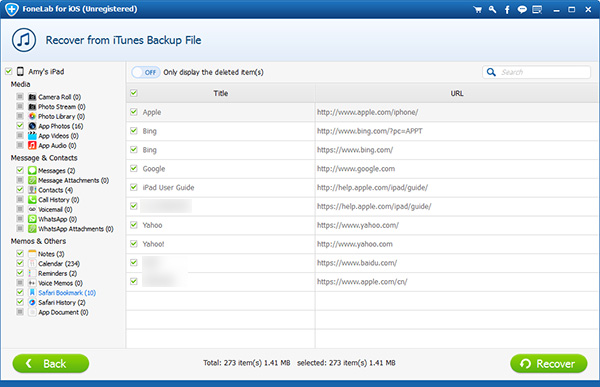Click the Voicemail icon
This screenshot has width=600, height=387.
[32, 209]
